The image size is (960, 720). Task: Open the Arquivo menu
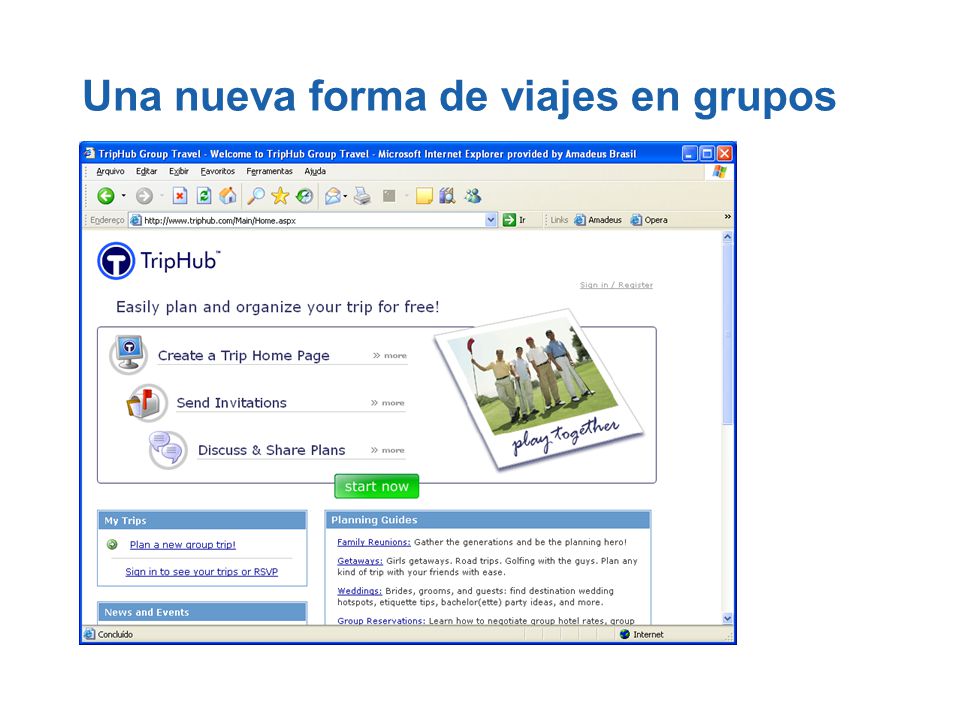(110, 171)
